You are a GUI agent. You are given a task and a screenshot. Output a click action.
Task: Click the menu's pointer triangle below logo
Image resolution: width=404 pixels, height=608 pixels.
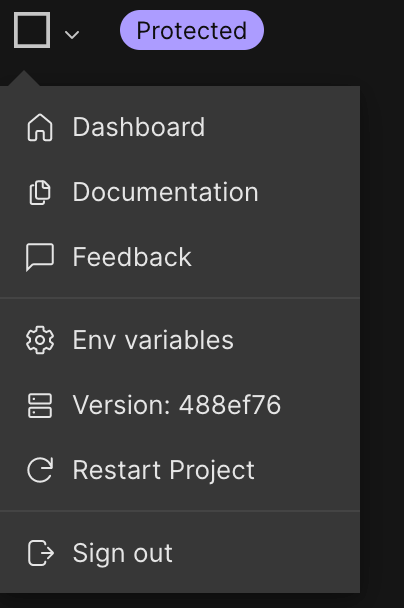[24, 78]
